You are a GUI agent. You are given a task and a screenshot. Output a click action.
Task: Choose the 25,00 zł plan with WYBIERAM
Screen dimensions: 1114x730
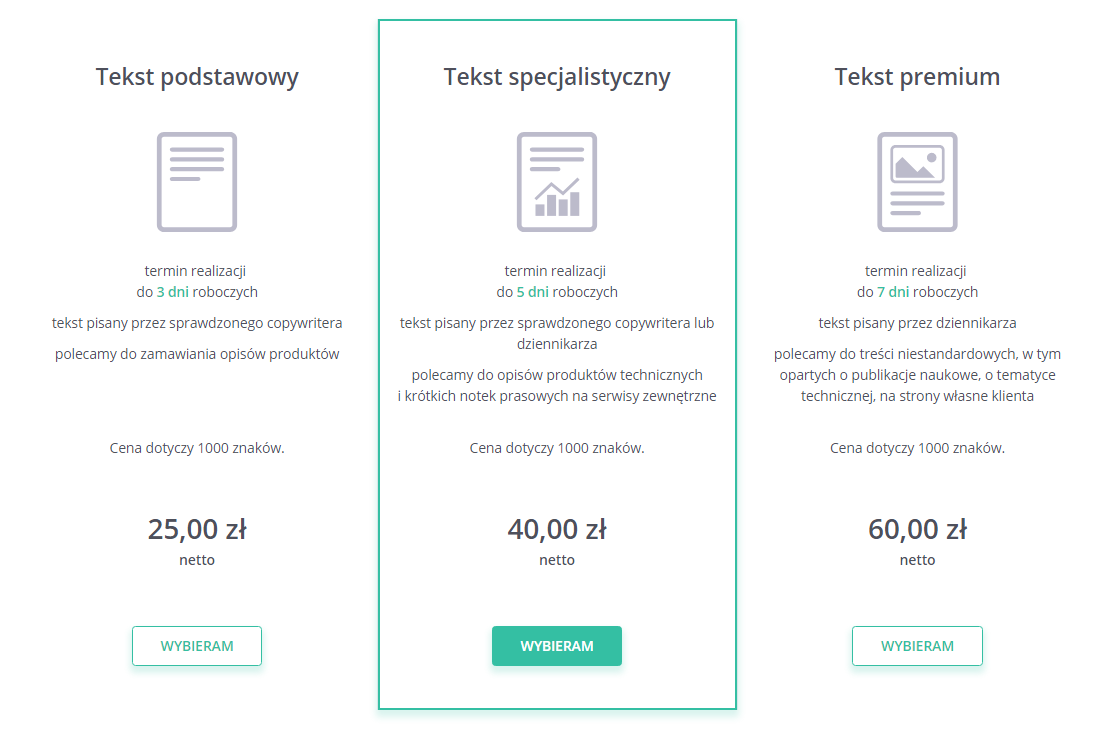coord(197,645)
